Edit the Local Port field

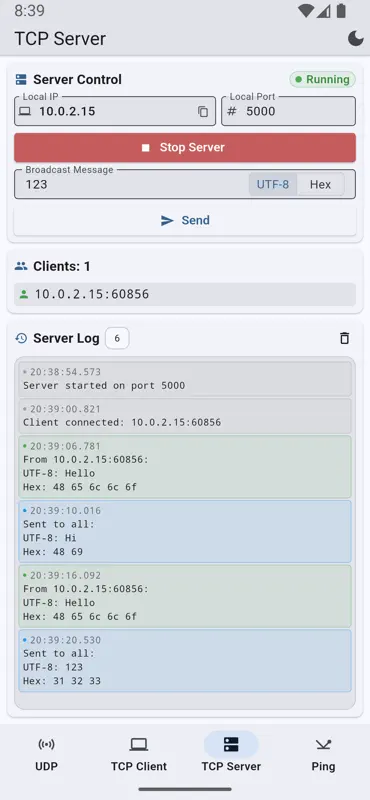point(288,111)
